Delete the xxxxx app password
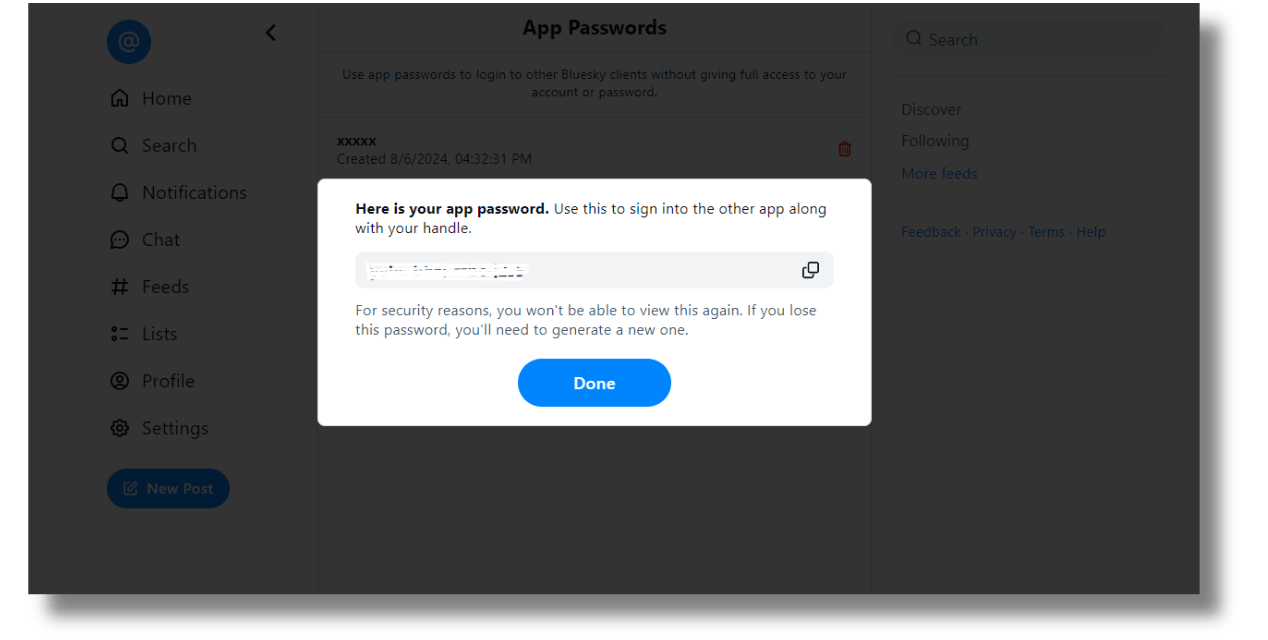The height and width of the screenshot is (640, 1268). 845,149
